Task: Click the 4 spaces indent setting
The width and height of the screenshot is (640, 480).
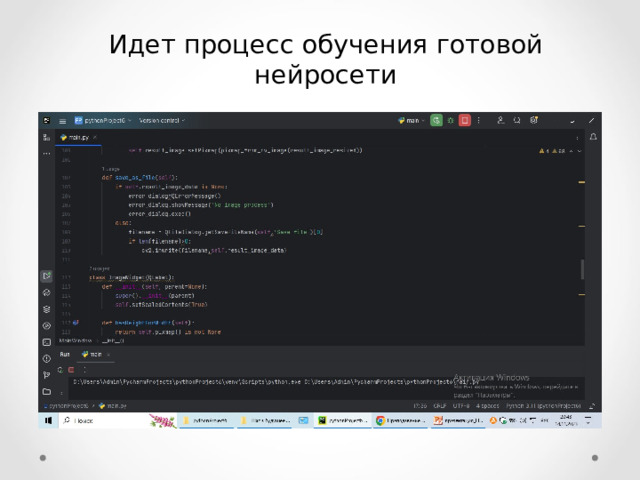Action: point(487,406)
